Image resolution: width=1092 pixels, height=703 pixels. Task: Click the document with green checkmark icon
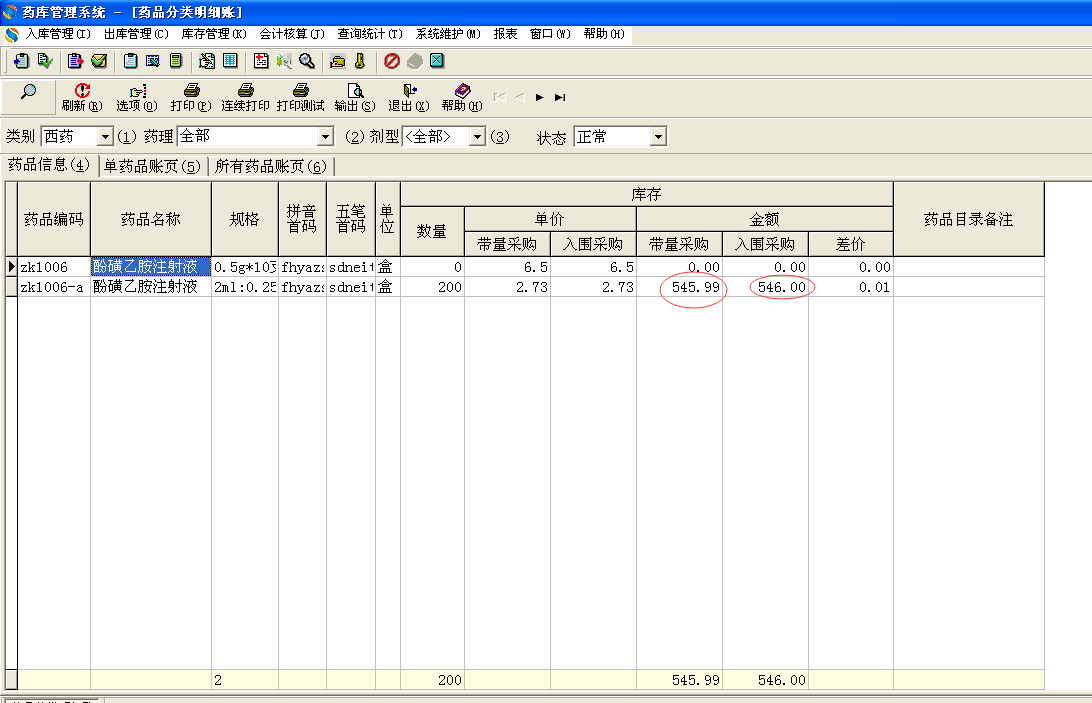[45, 61]
